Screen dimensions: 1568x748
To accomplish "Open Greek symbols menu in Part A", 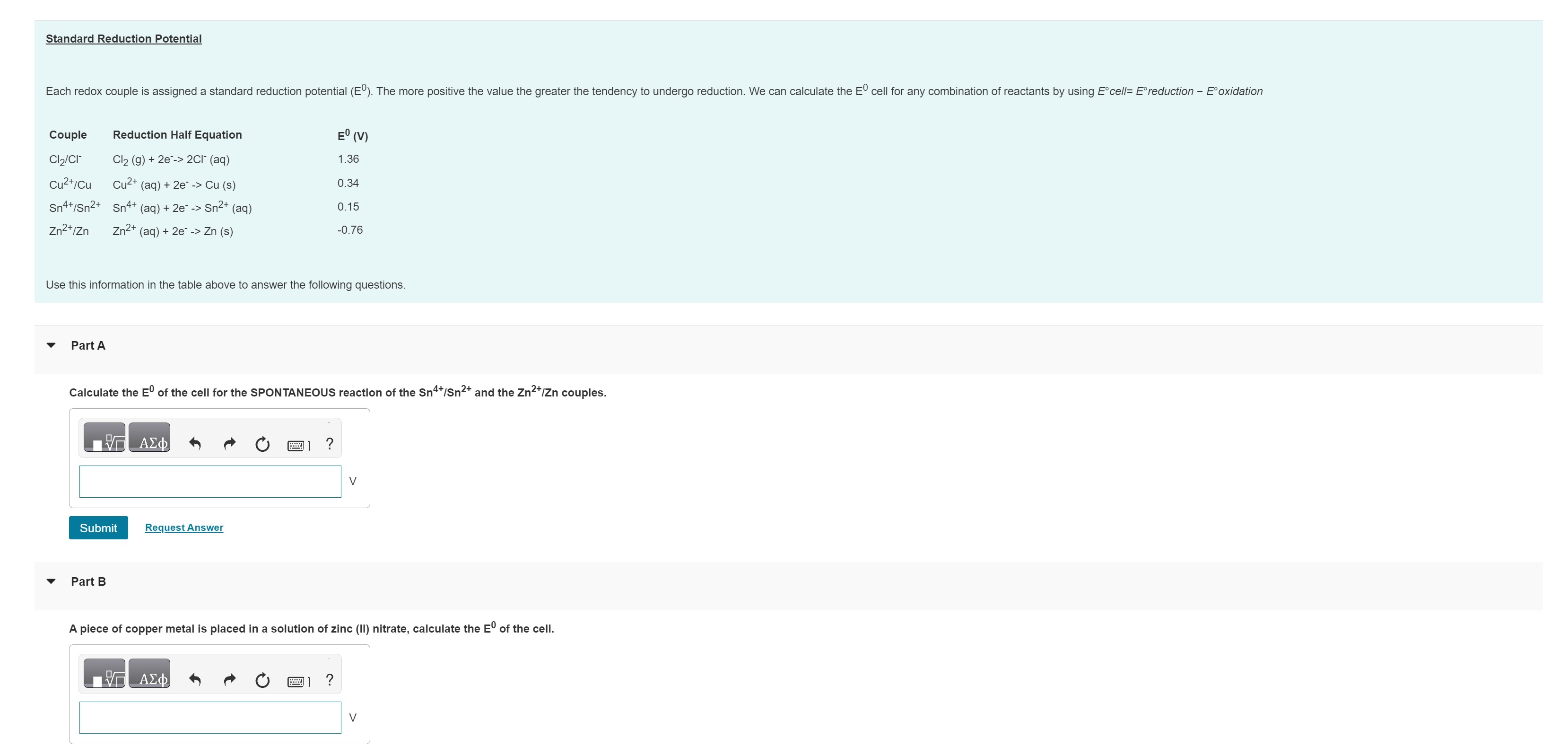I will pos(150,438).
